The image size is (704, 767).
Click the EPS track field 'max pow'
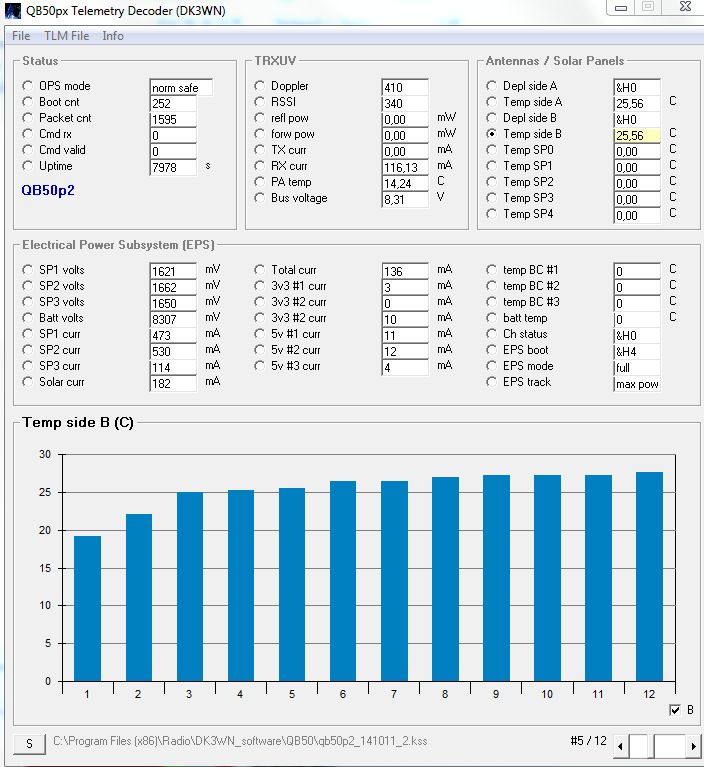[637, 384]
